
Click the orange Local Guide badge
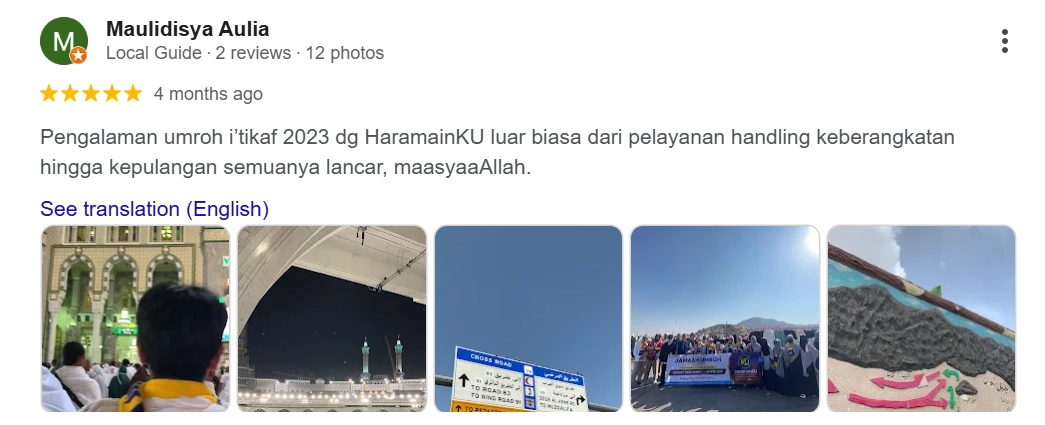tap(79, 55)
